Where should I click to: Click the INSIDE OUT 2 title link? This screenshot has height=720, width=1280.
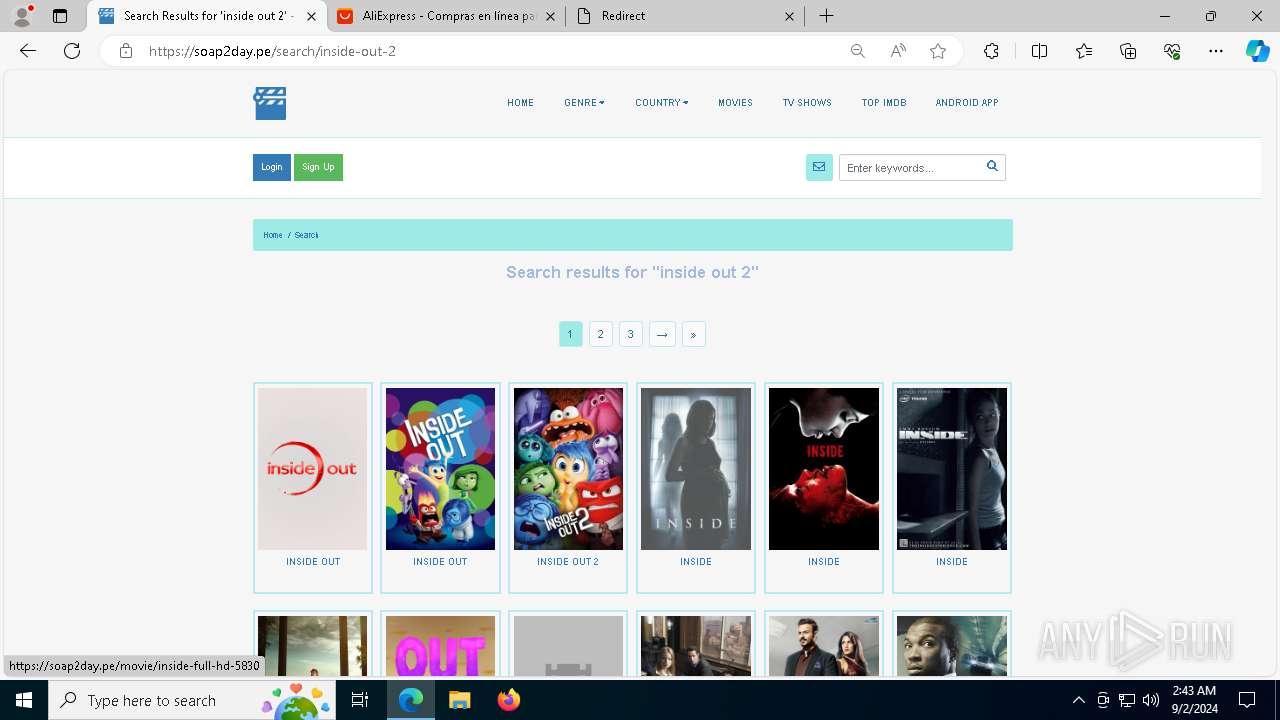pos(568,562)
